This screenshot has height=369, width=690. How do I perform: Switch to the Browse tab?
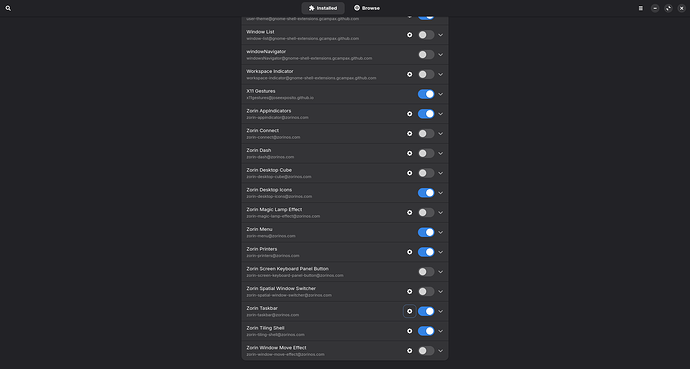pos(367,8)
